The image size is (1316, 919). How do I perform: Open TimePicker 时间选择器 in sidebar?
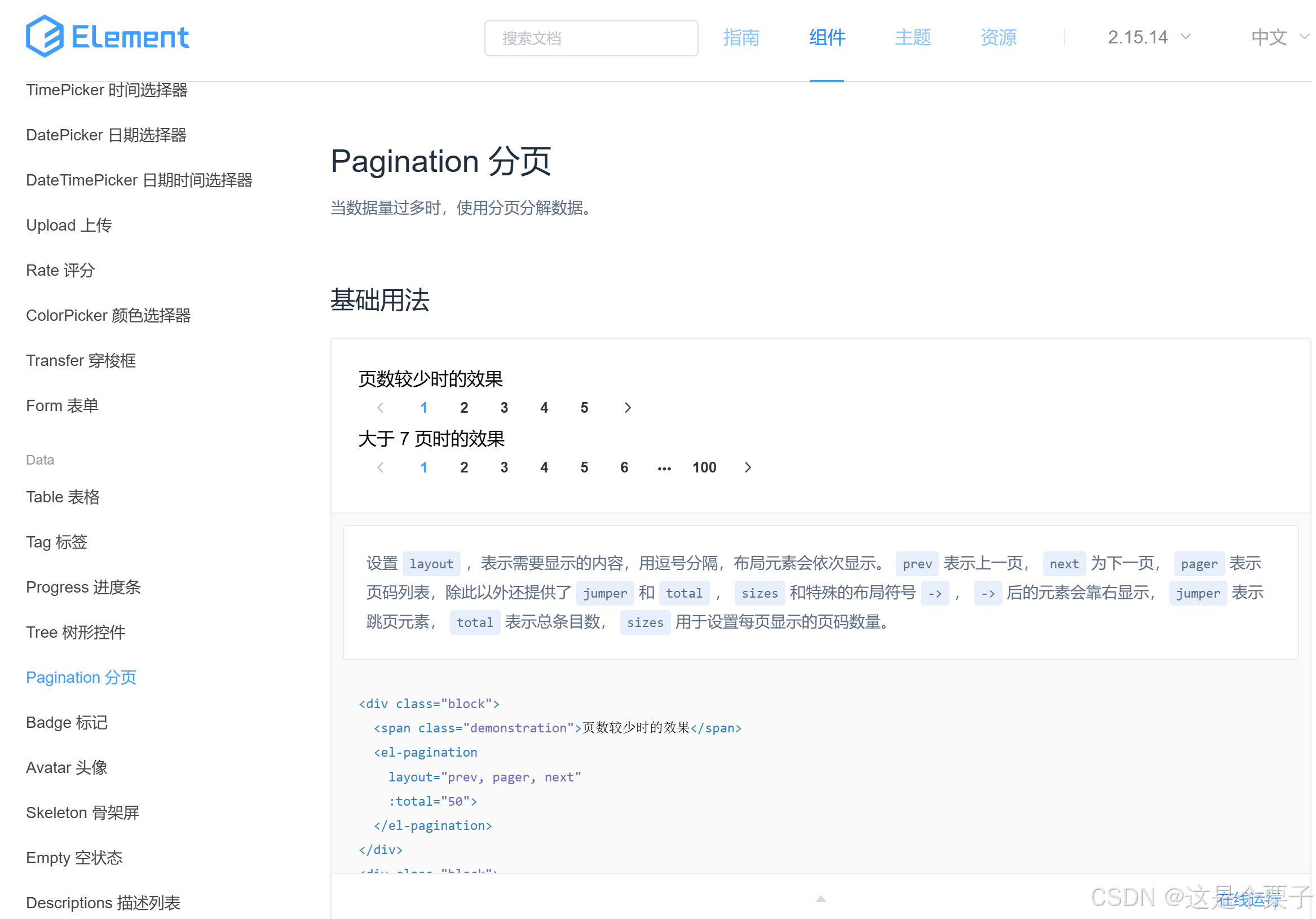pos(107,90)
